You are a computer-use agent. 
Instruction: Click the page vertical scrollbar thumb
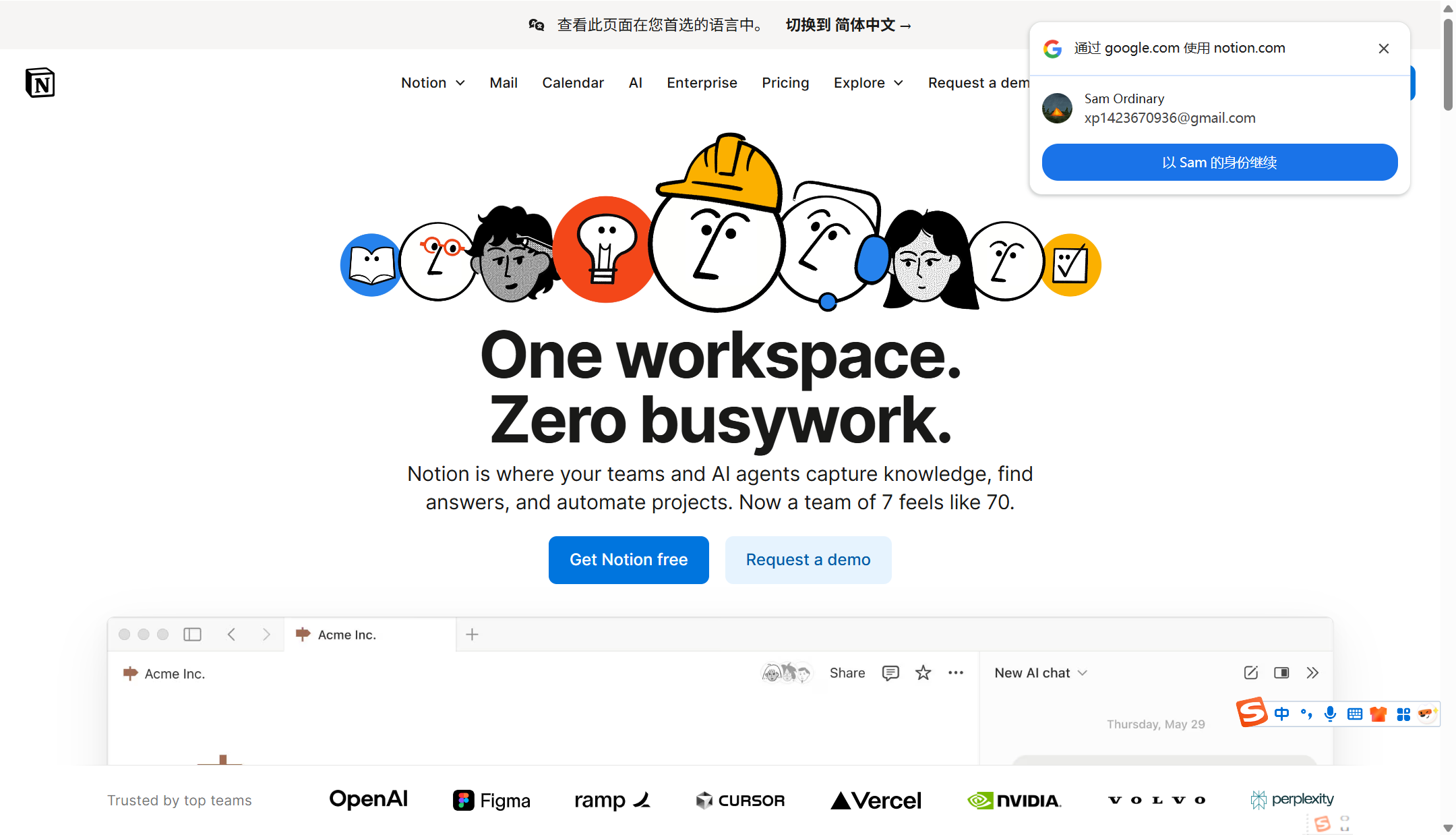(x=1448, y=64)
